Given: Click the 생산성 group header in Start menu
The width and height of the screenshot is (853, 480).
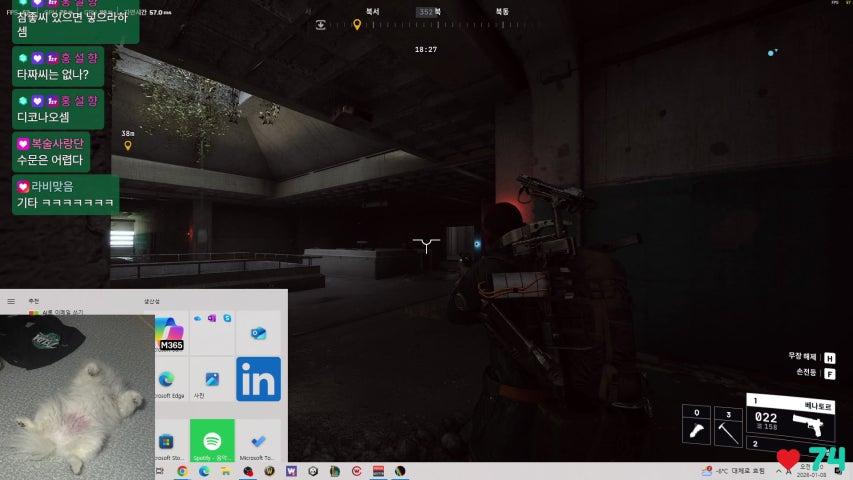Looking at the screenshot, I should (152, 301).
